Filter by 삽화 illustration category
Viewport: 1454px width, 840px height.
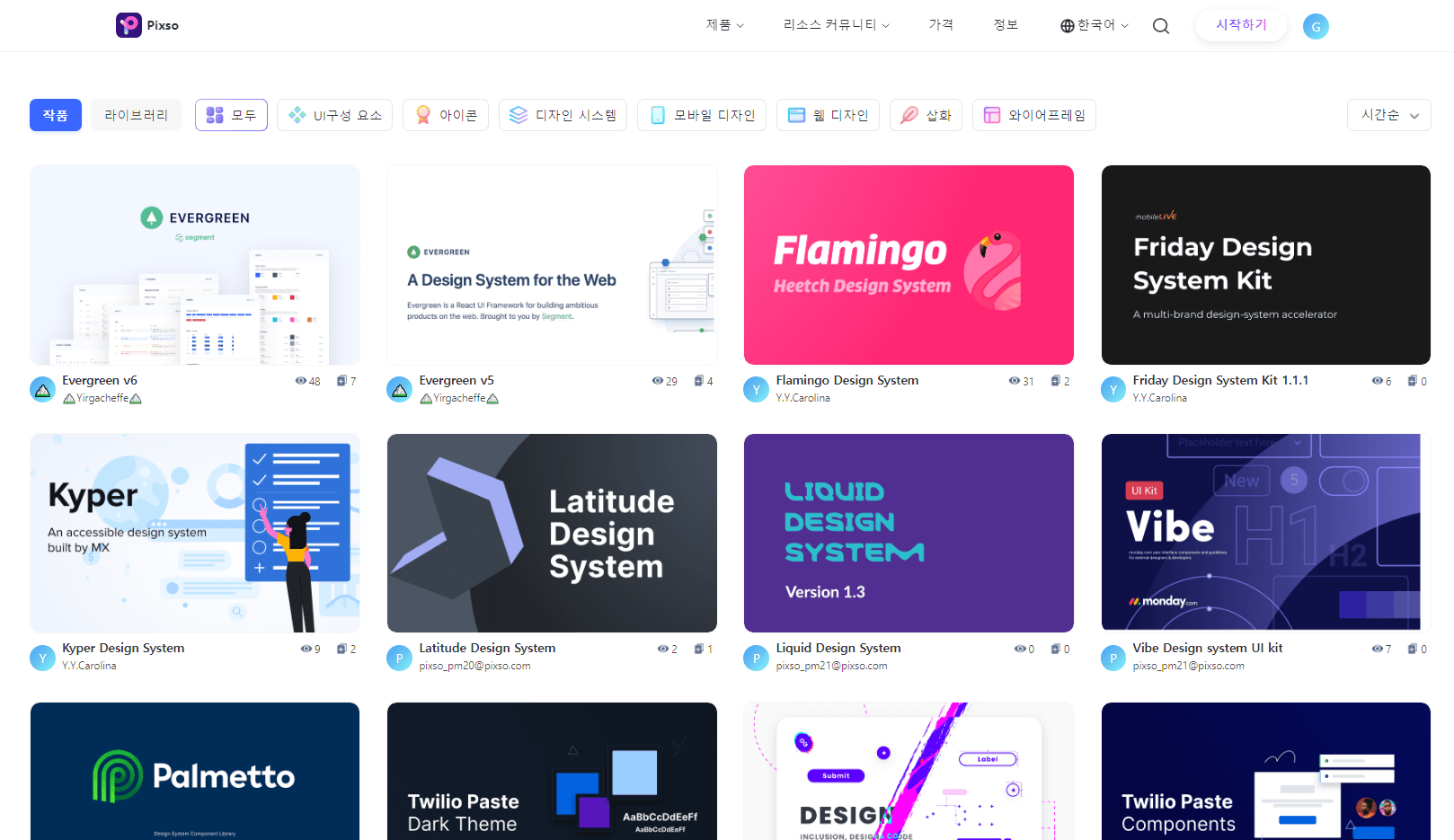tap(926, 115)
